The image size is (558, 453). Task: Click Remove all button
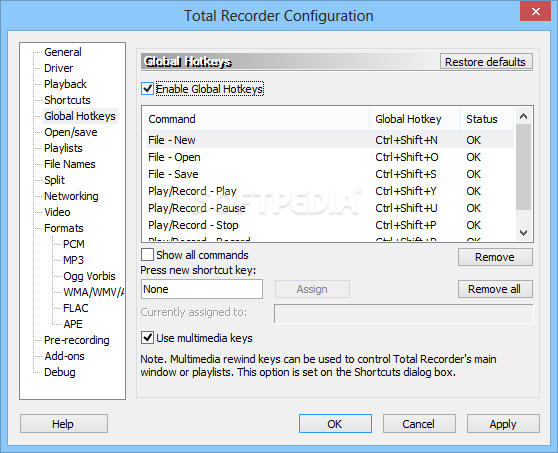point(495,289)
